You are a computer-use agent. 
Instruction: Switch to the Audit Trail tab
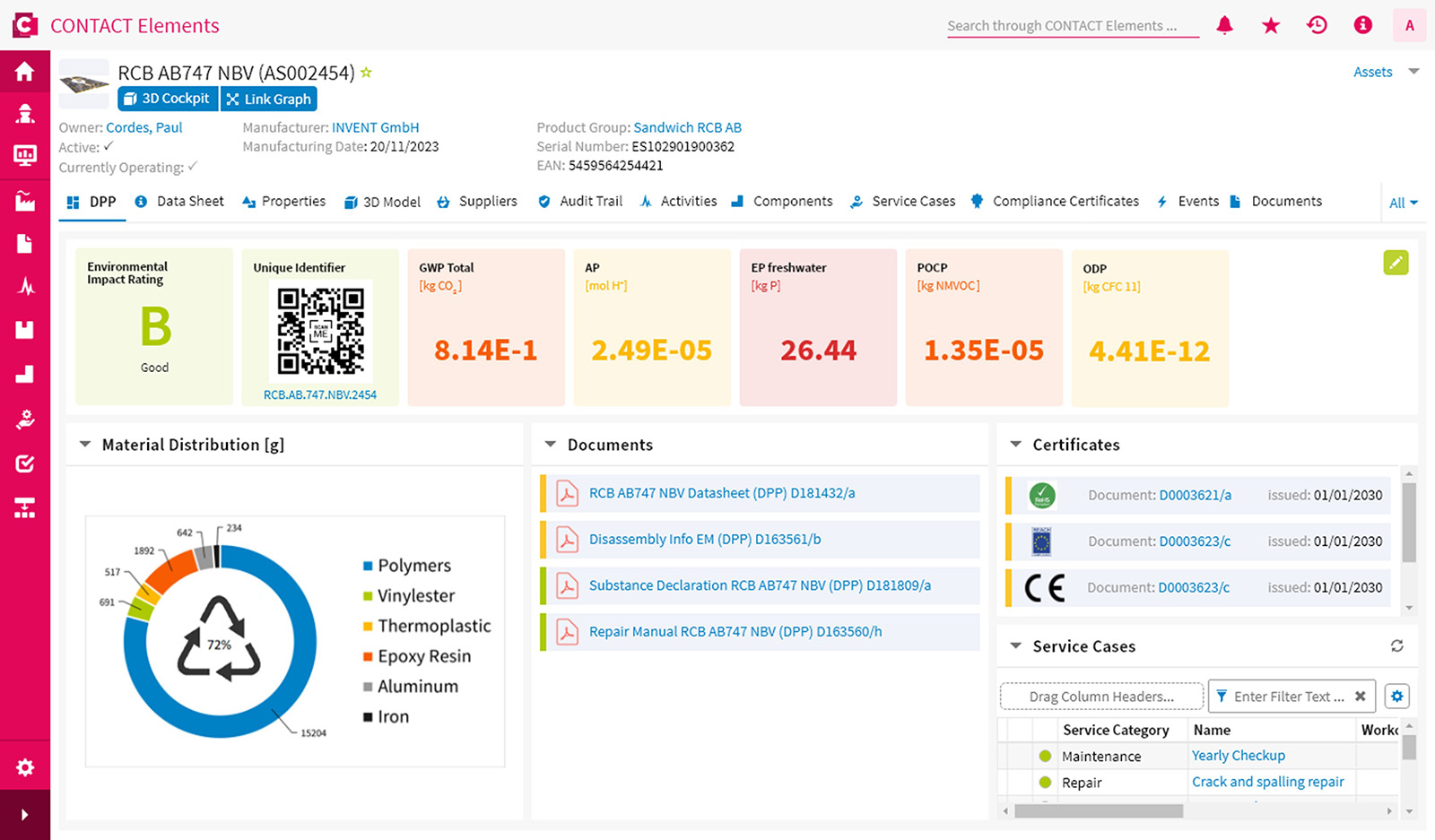tap(590, 202)
